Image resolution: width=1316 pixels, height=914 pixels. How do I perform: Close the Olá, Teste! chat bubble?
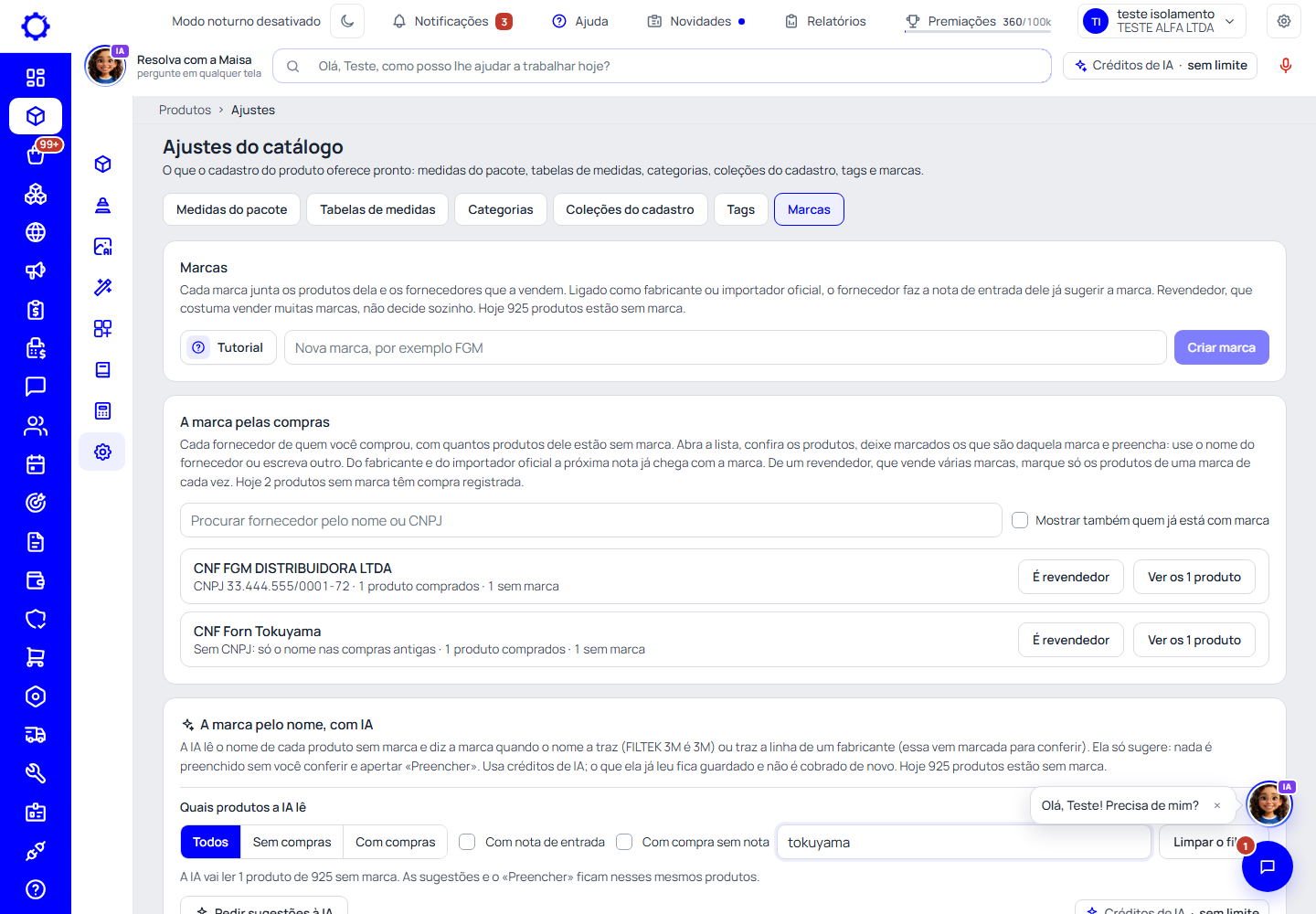click(x=1217, y=805)
